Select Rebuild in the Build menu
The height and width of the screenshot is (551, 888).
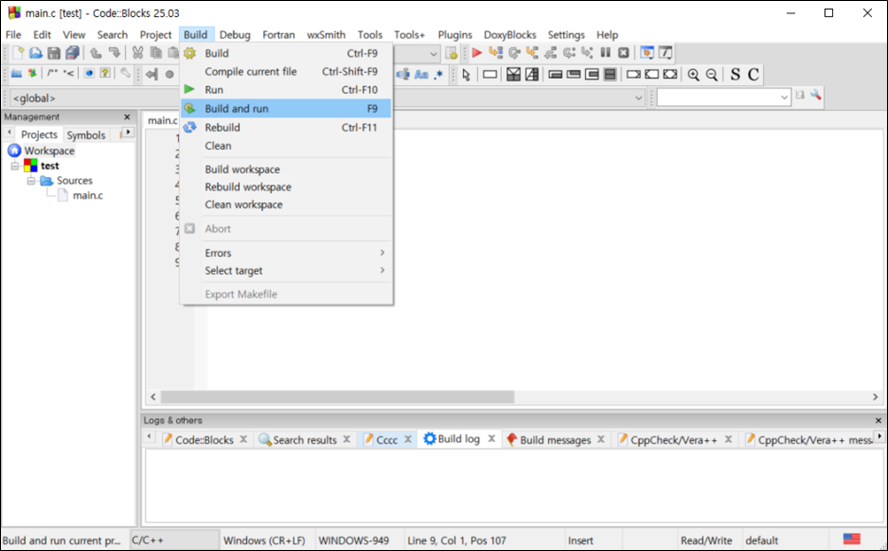287,127
